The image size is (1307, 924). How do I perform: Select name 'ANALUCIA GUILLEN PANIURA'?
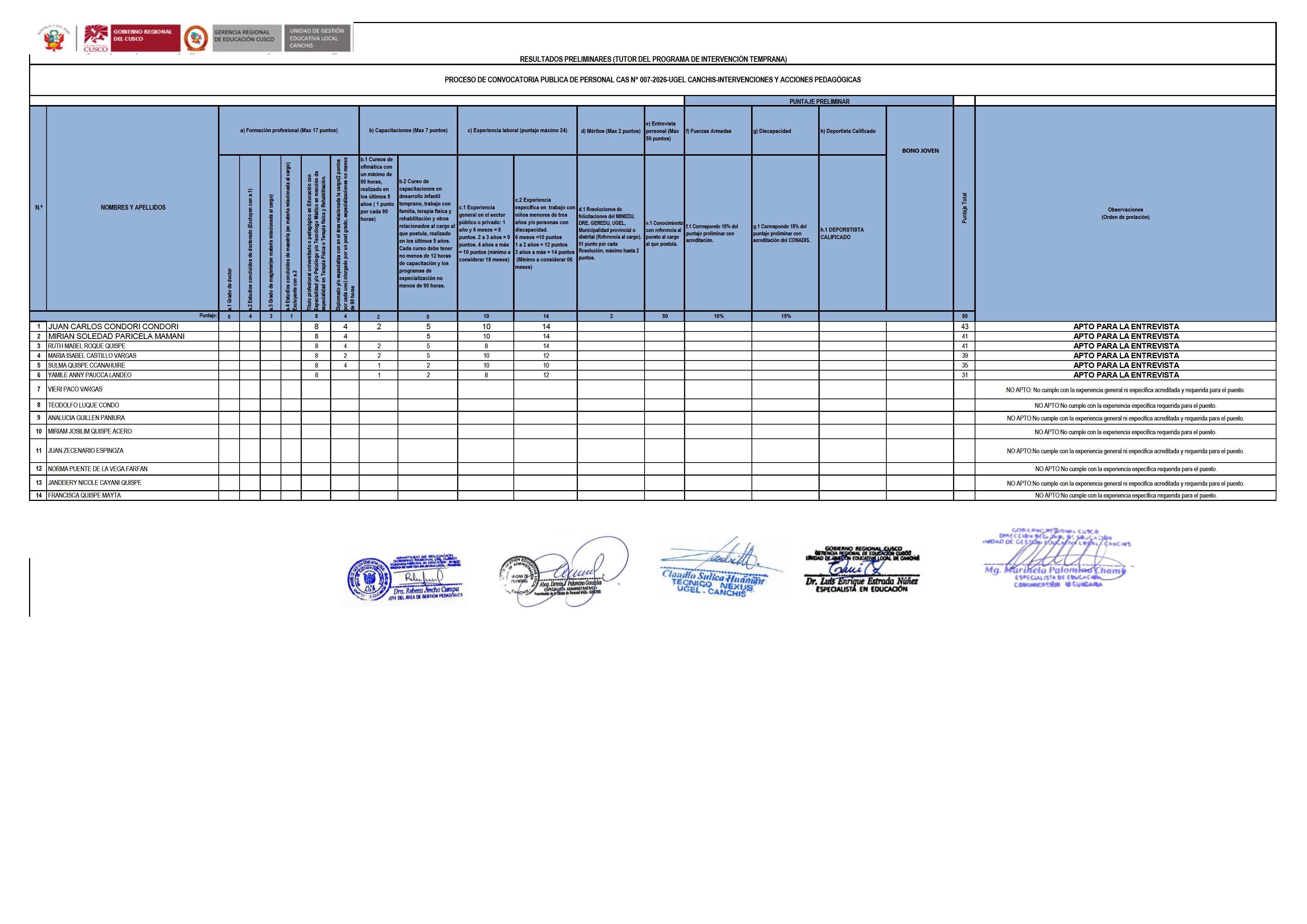point(86,417)
